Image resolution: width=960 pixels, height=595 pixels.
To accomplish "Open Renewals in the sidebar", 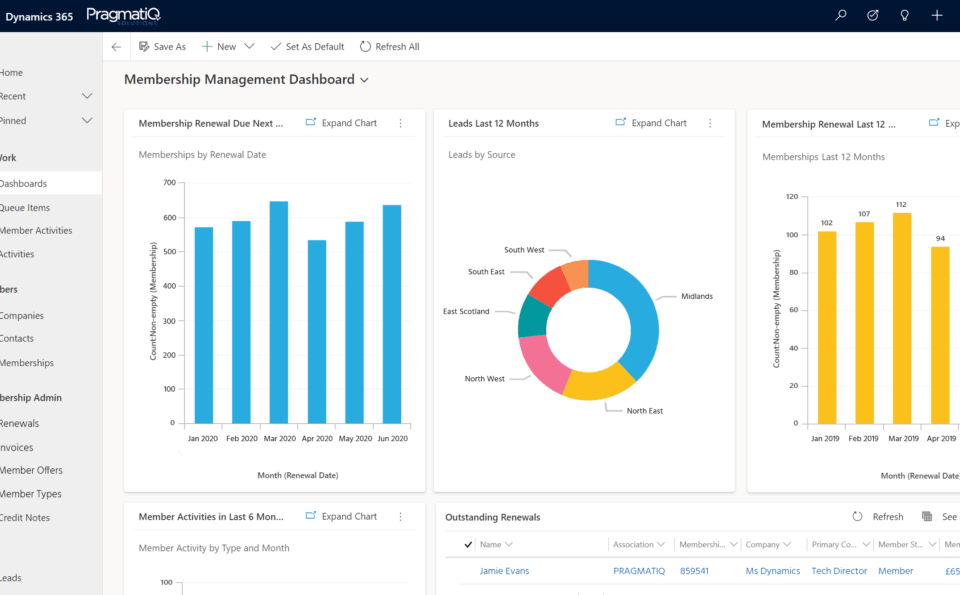I will [19, 424].
